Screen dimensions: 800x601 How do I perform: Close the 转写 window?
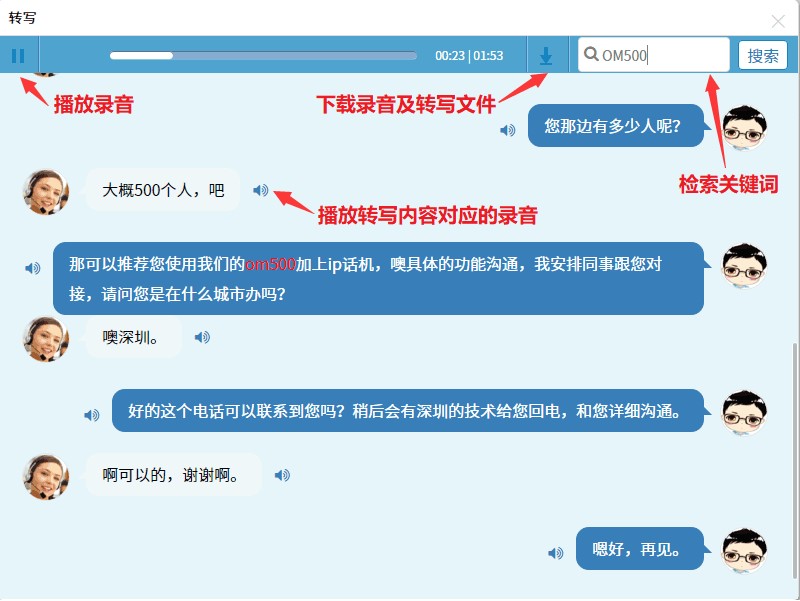point(778,21)
